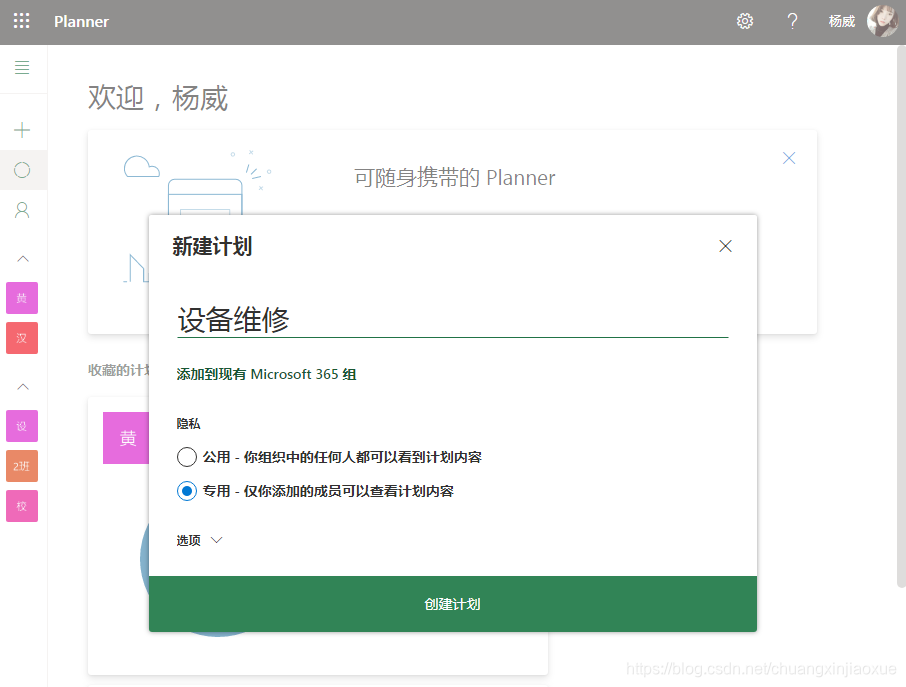Viewport: 906px width, 687px height.
Task: Open the 汉 plan tile in sidebar
Action: pos(22,338)
